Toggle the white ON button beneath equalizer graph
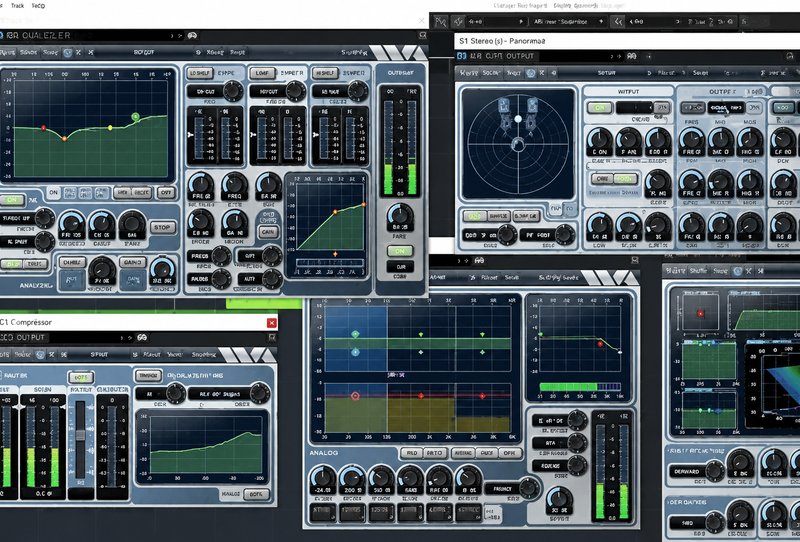This screenshot has height=542, width=800. pyautogui.click(x=53, y=192)
